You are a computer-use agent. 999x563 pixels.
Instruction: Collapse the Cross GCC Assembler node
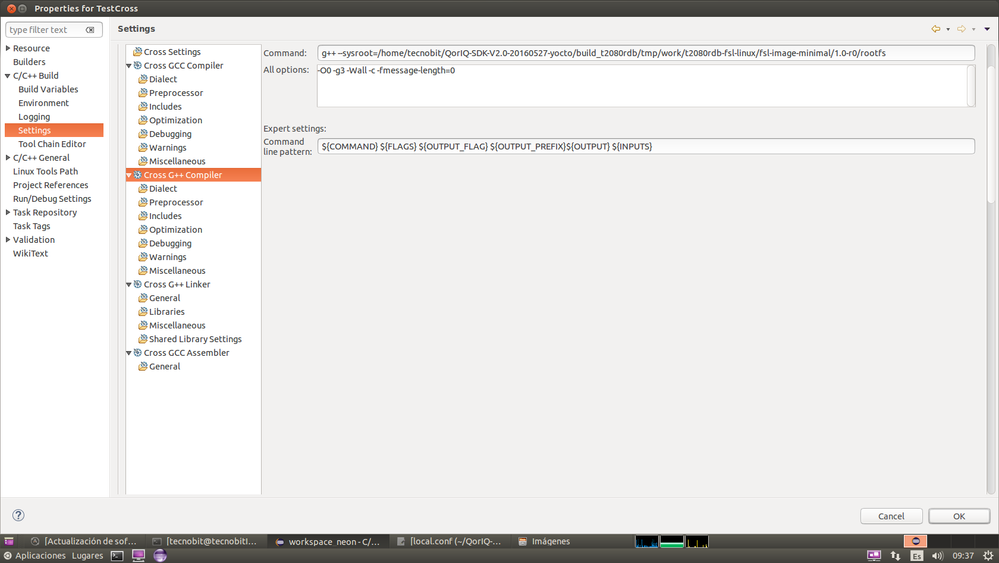129,353
